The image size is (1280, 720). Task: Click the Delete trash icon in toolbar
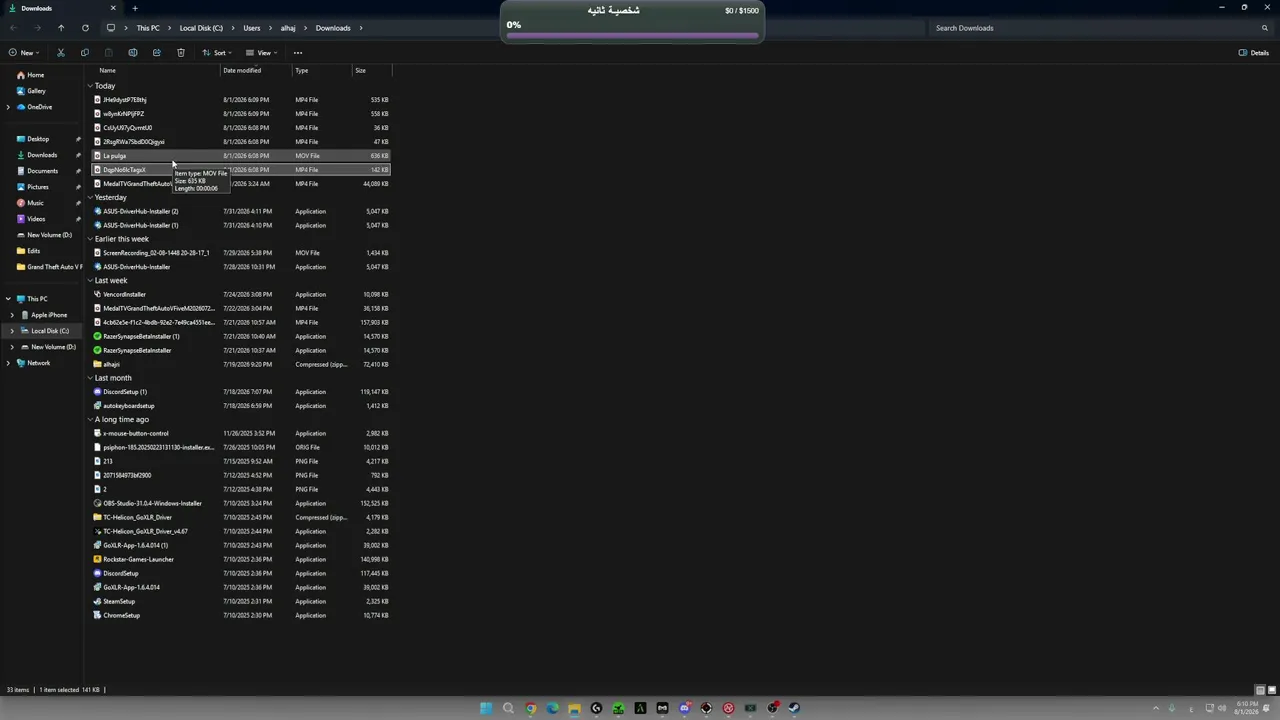pyautogui.click(x=181, y=53)
